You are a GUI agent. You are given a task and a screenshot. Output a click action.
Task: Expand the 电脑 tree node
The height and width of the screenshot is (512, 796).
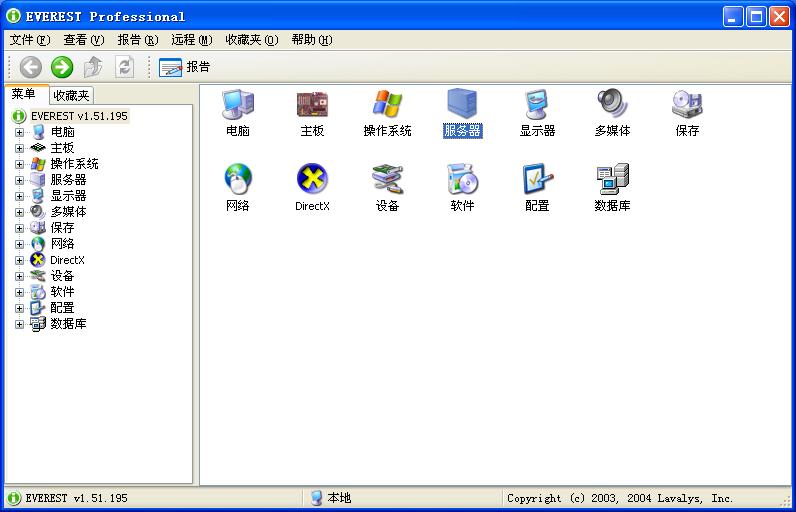pyautogui.click(x=19, y=132)
